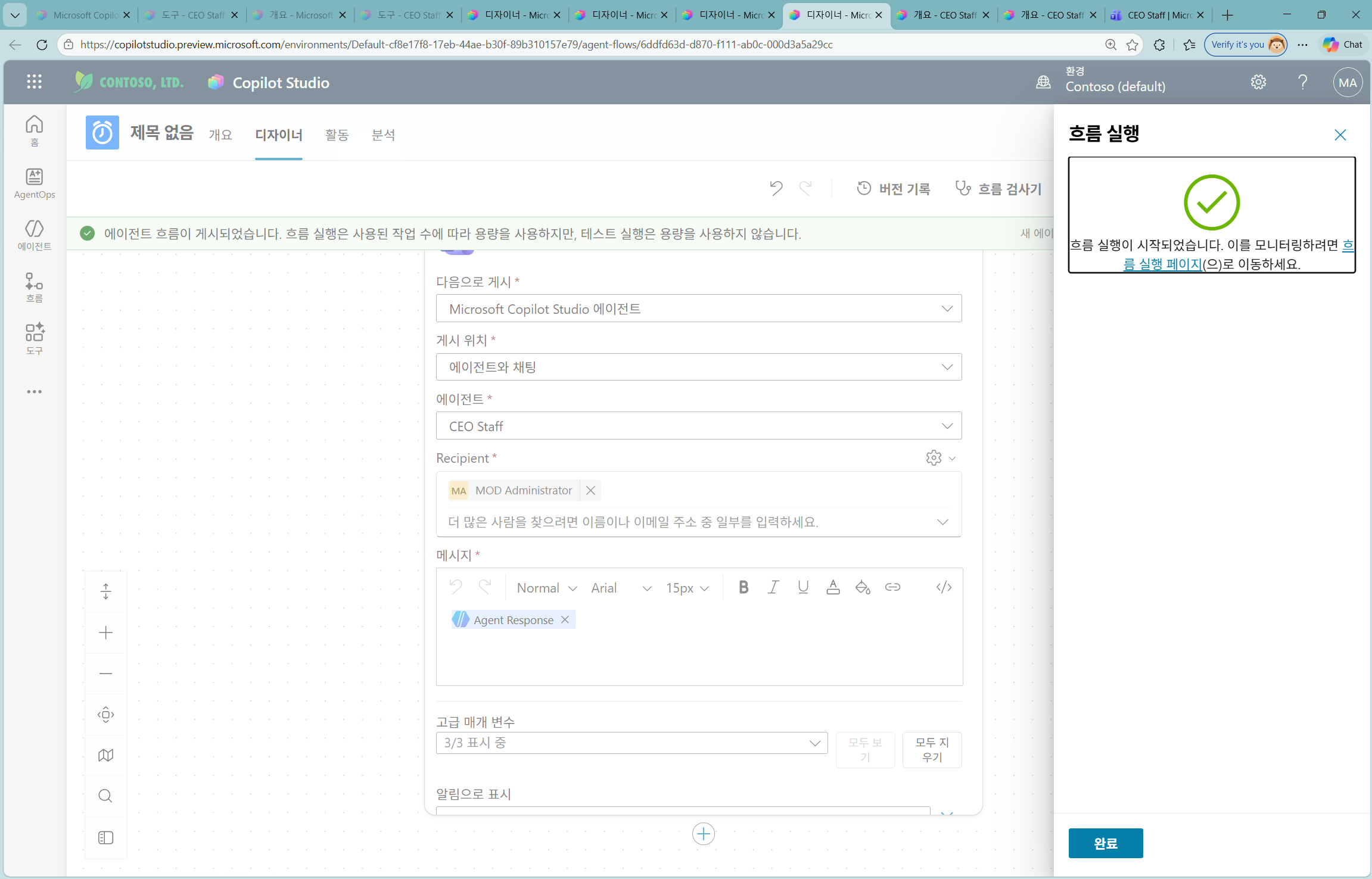
Task: Insert a link in the message
Action: (x=892, y=587)
